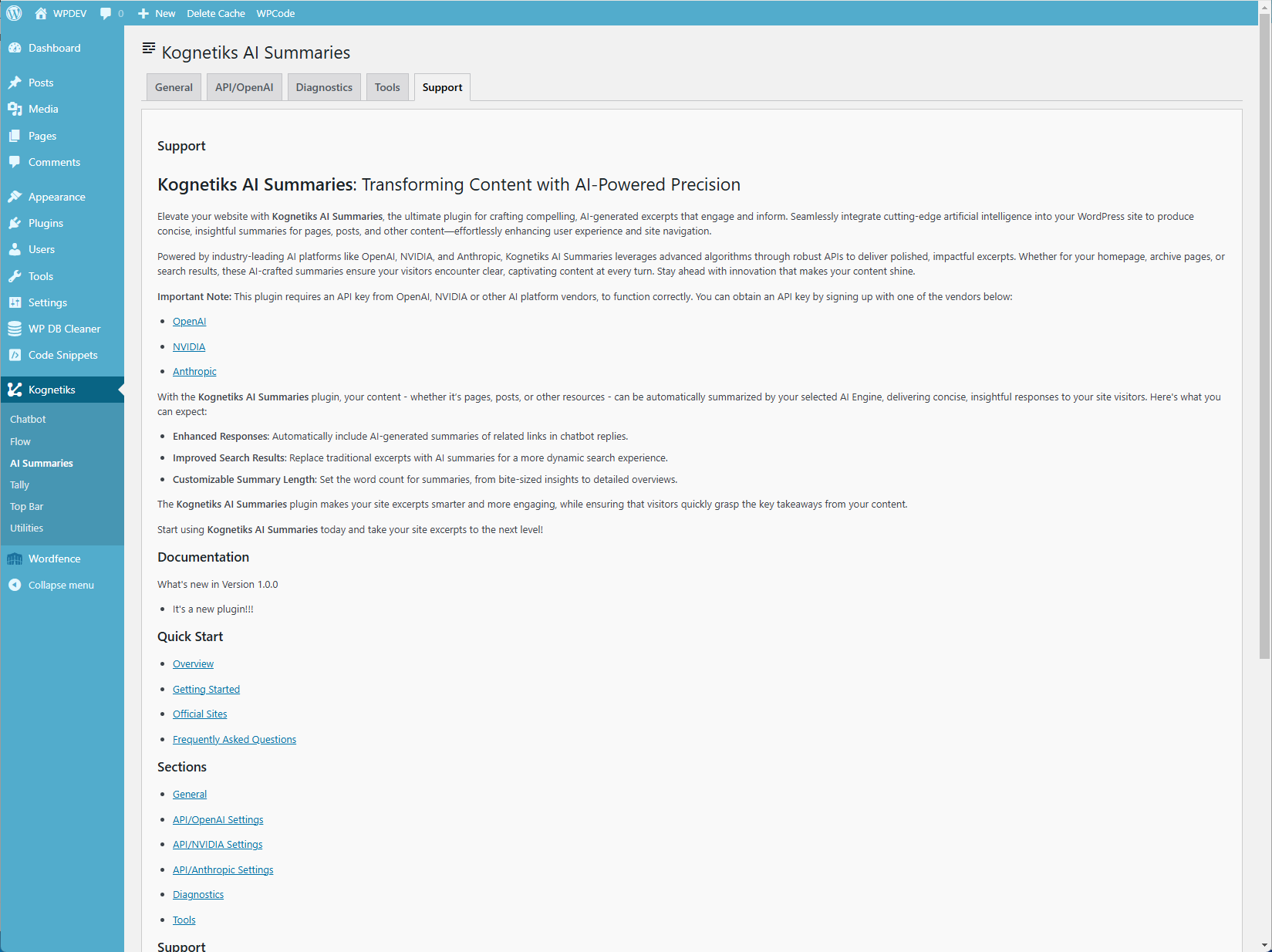
Task: Open WPCode in the admin bar
Action: coord(275,13)
